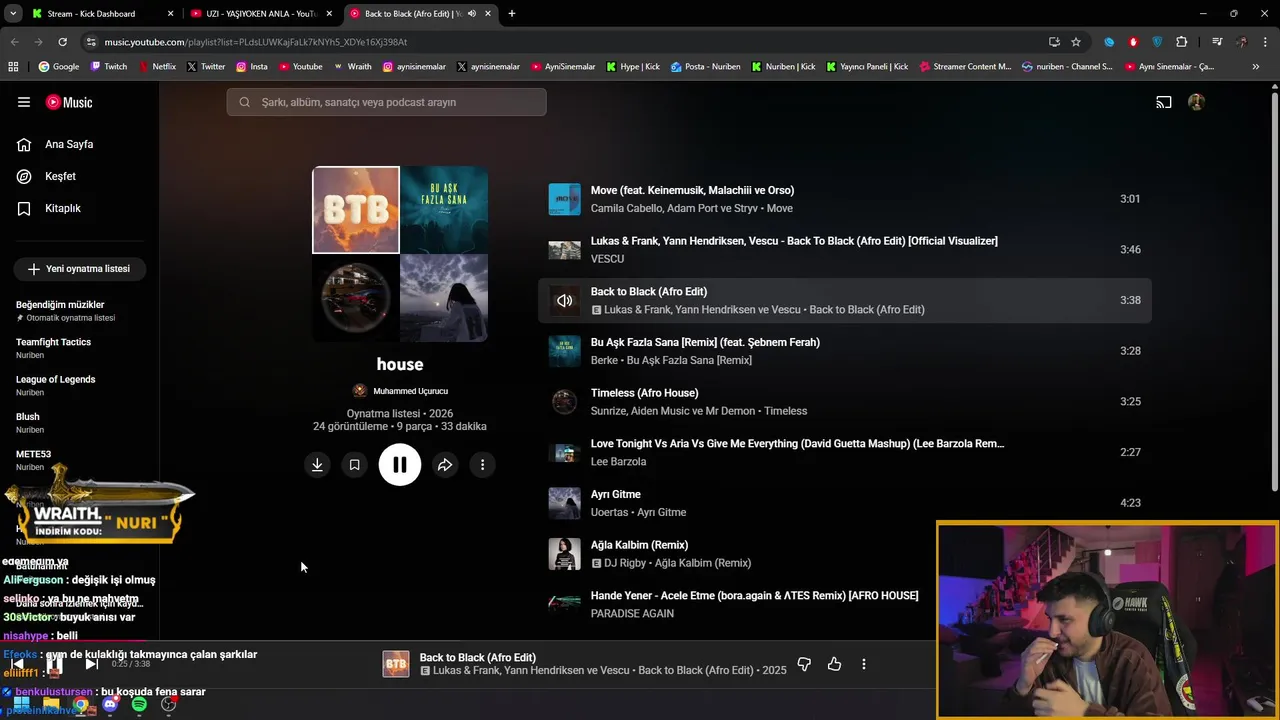Image resolution: width=1280 pixels, height=720 pixels.
Task: Open the tab search dropdown
Action: (x=12, y=14)
